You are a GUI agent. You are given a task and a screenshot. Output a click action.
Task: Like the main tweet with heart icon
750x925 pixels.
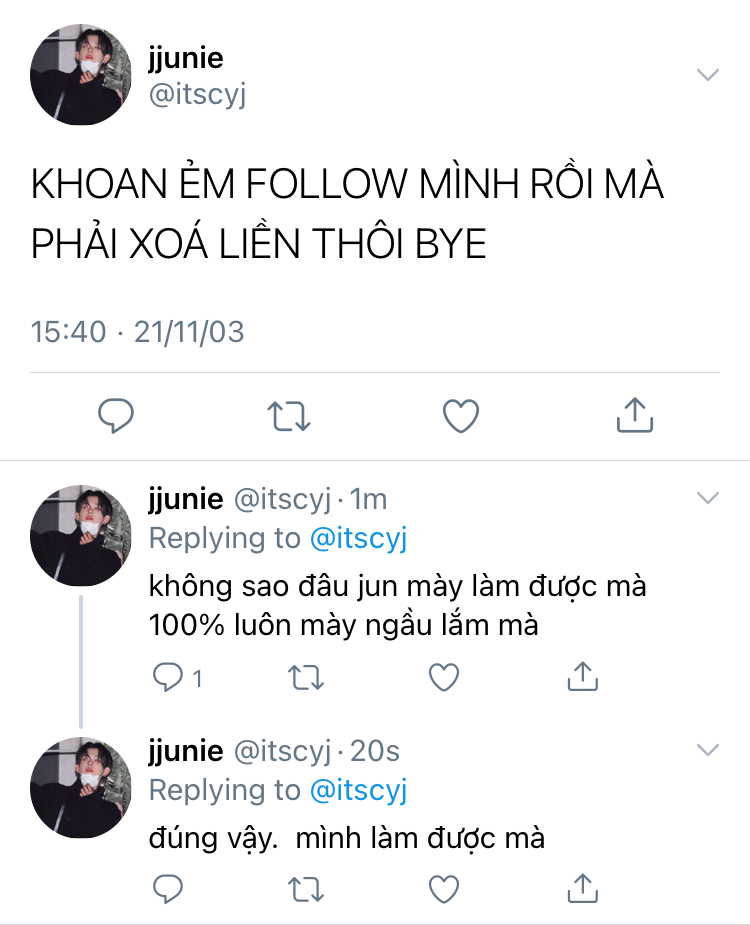point(461,416)
